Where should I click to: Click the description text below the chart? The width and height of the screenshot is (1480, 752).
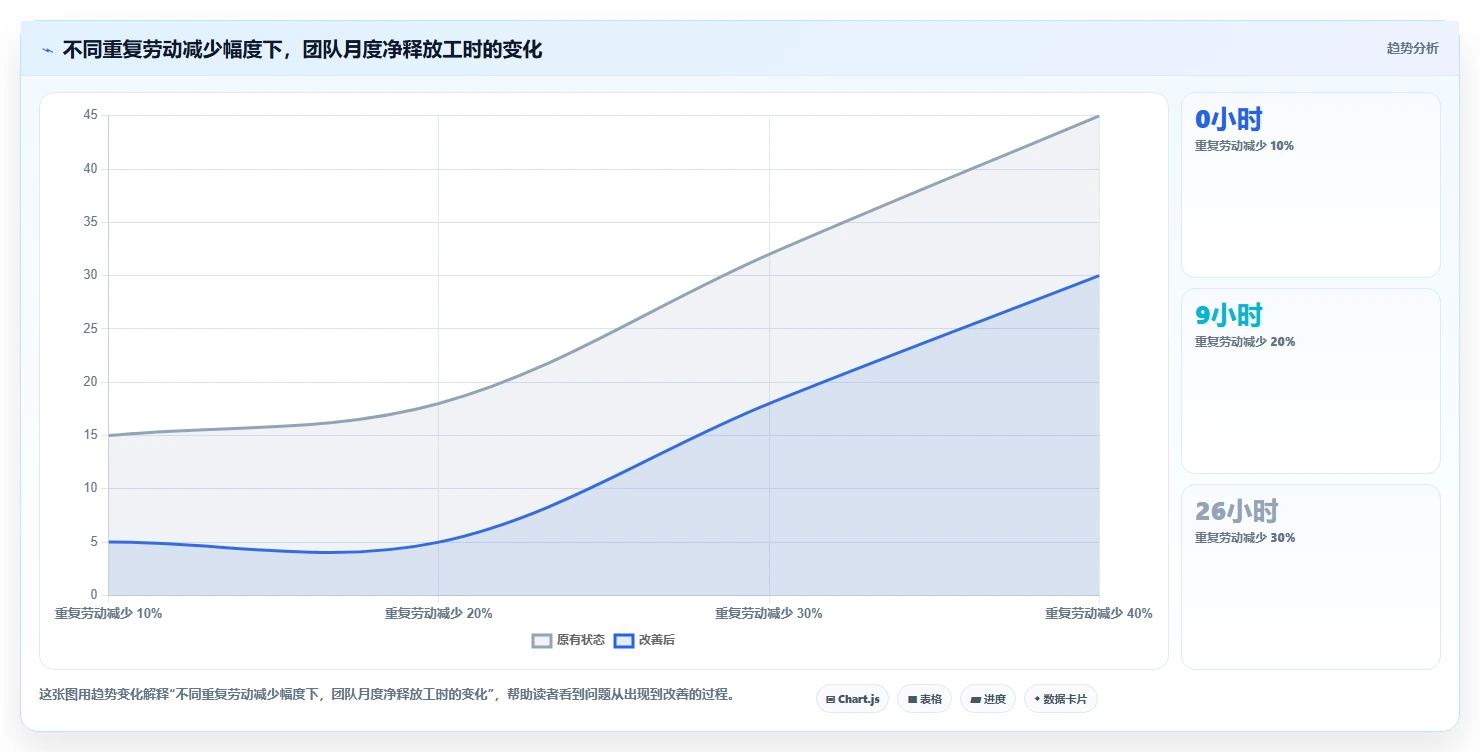click(x=387, y=694)
